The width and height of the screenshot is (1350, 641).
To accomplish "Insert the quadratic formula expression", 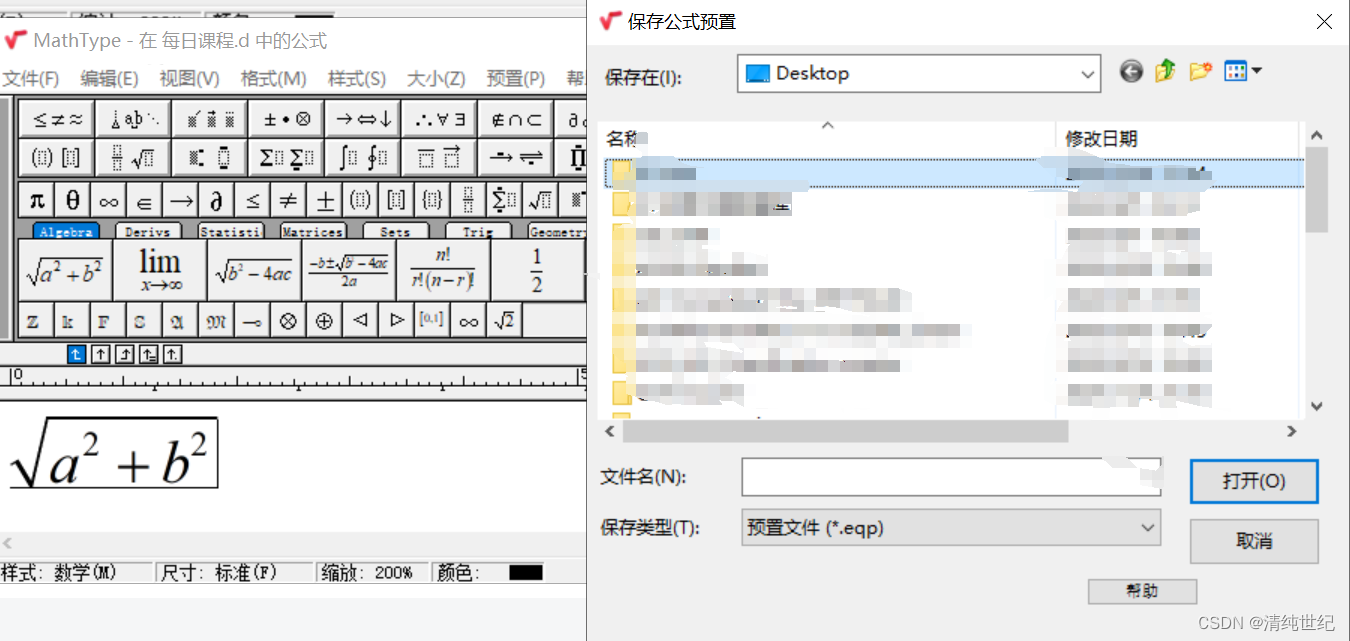I will click(x=348, y=270).
